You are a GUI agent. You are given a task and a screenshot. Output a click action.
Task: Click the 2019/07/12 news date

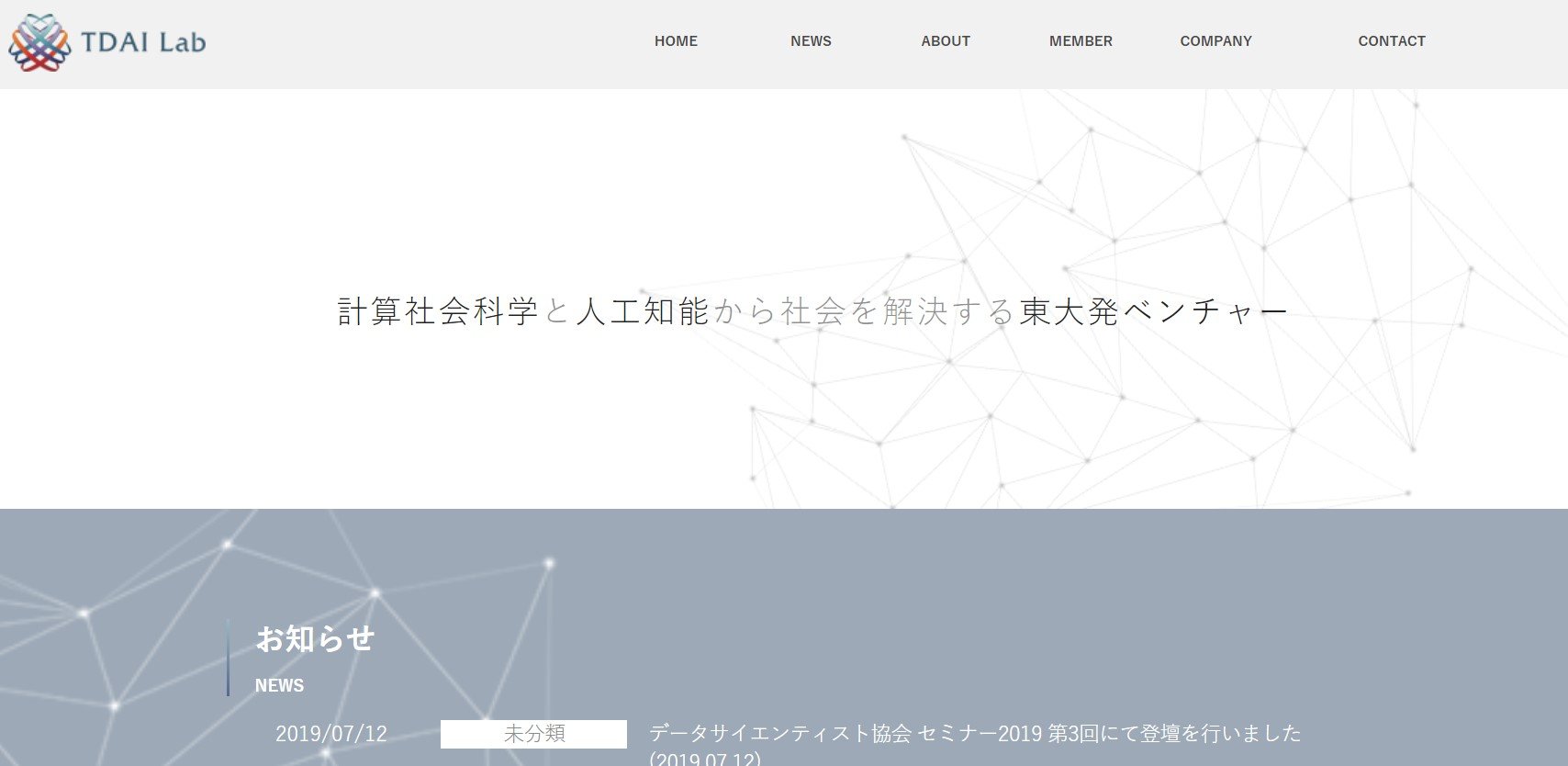tap(331, 734)
